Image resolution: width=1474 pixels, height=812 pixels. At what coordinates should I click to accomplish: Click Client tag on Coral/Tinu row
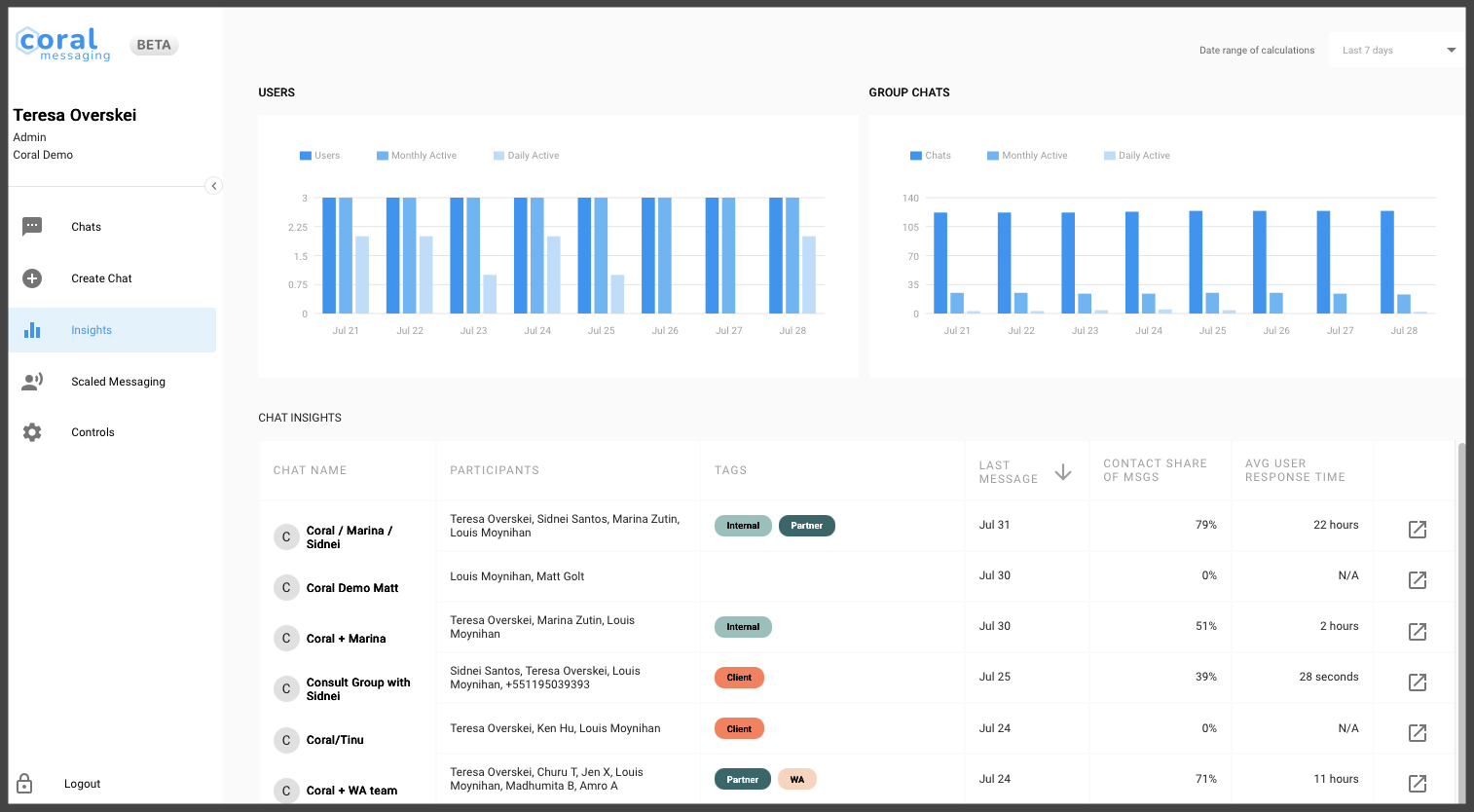click(x=739, y=728)
